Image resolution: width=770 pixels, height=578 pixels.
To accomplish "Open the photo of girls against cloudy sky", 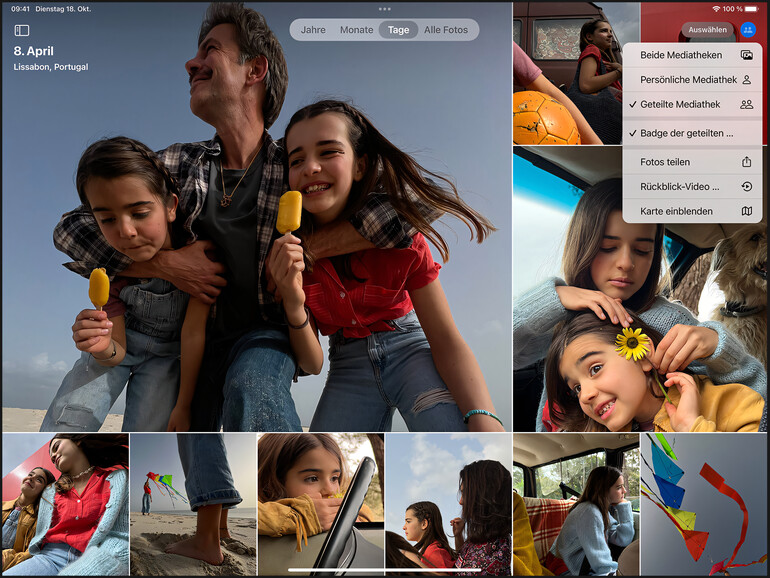I will pos(448,504).
